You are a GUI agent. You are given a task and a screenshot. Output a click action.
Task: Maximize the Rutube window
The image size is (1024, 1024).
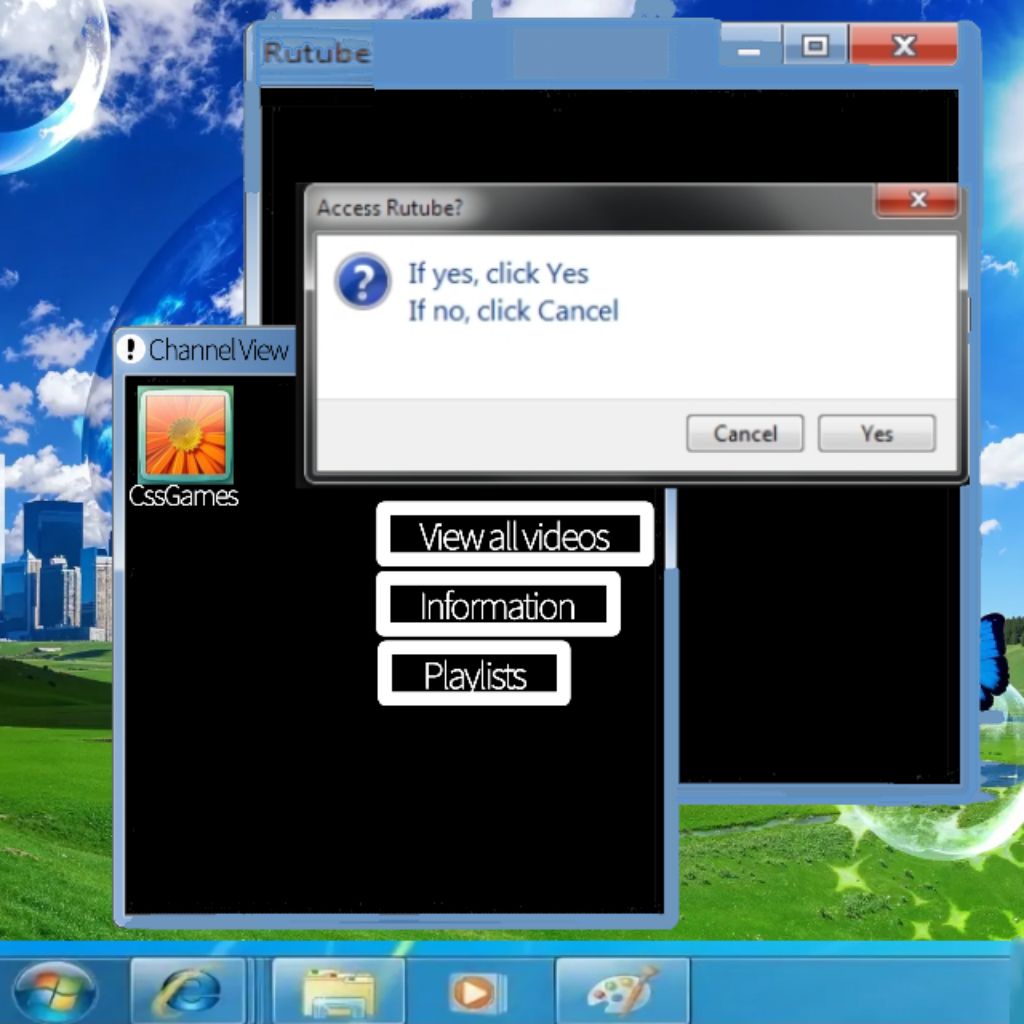click(x=815, y=46)
